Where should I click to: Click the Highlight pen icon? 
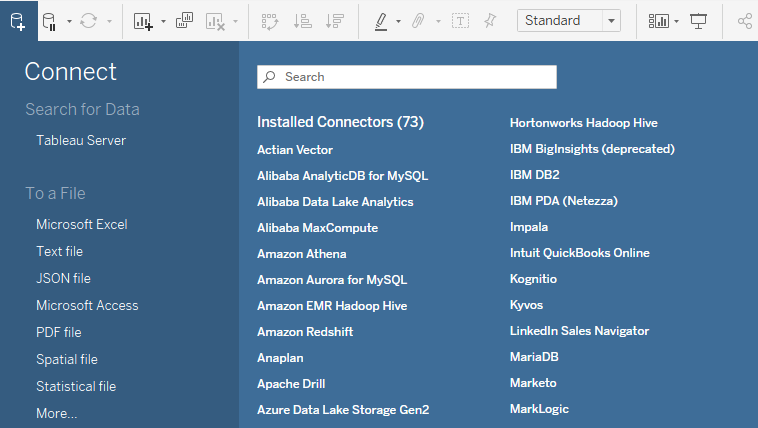point(381,21)
